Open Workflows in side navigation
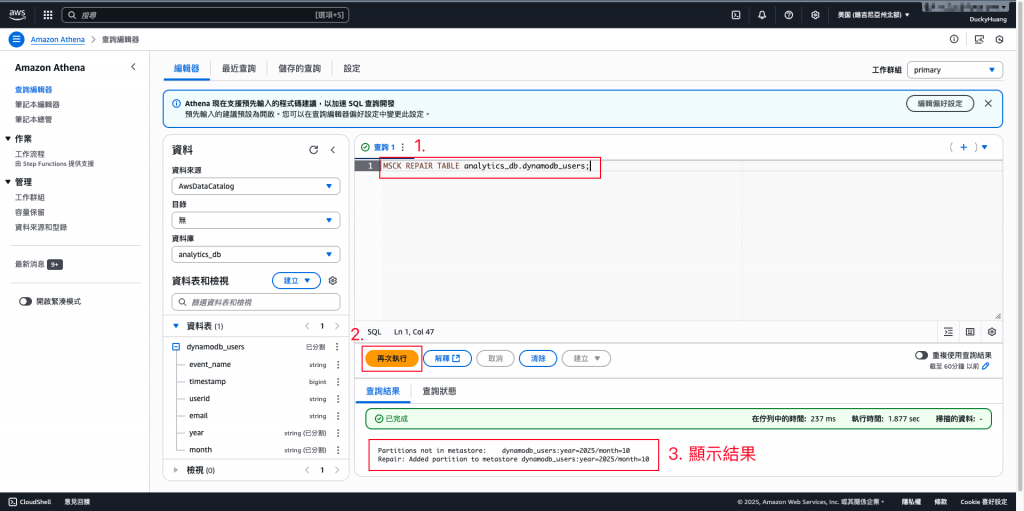The image size is (1024, 511). pos(29,154)
